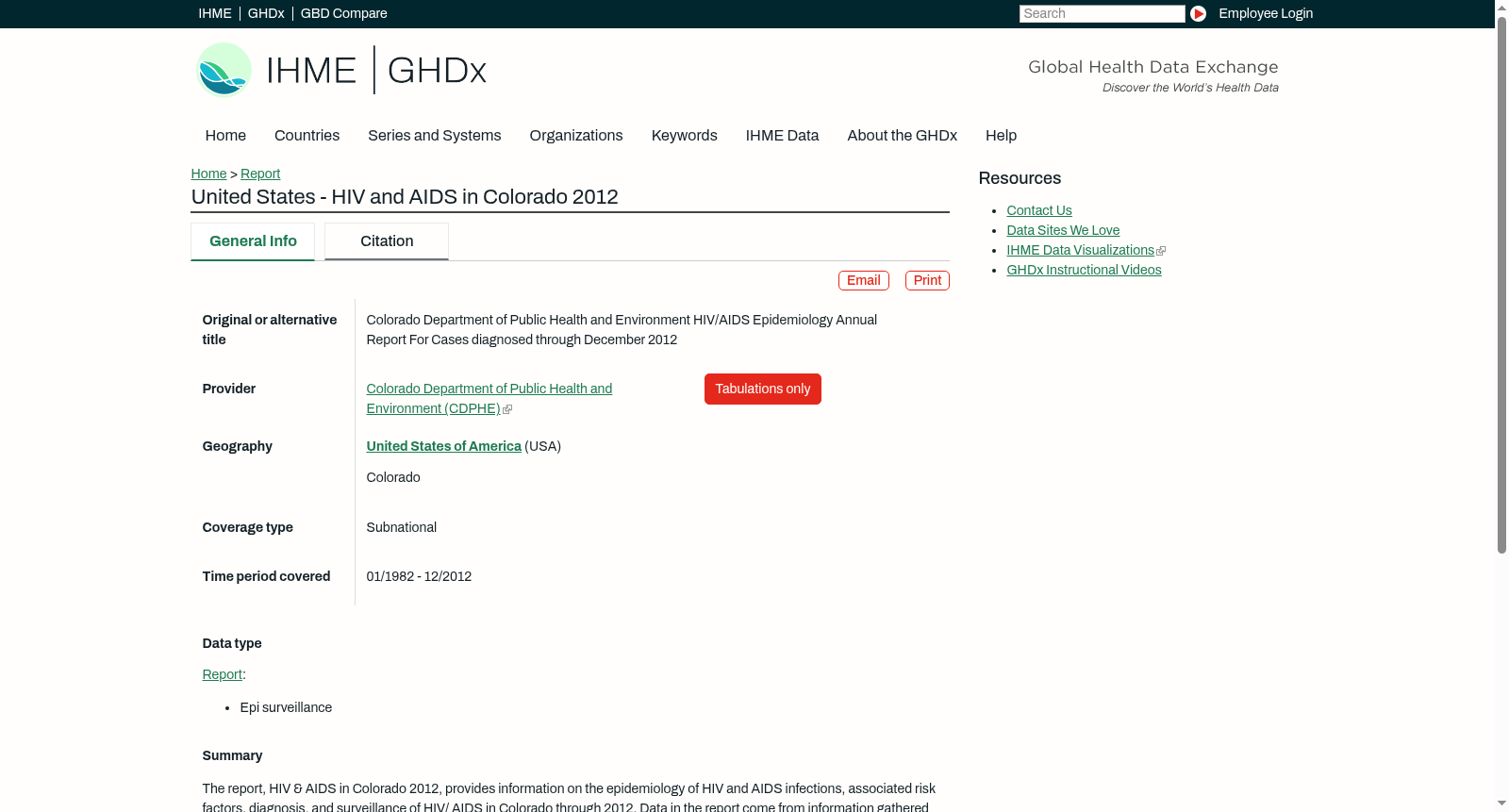Click the 'Subnational' coverage value
The width and height of the screenshot is (1509, 812).
(x=401, y=527)
